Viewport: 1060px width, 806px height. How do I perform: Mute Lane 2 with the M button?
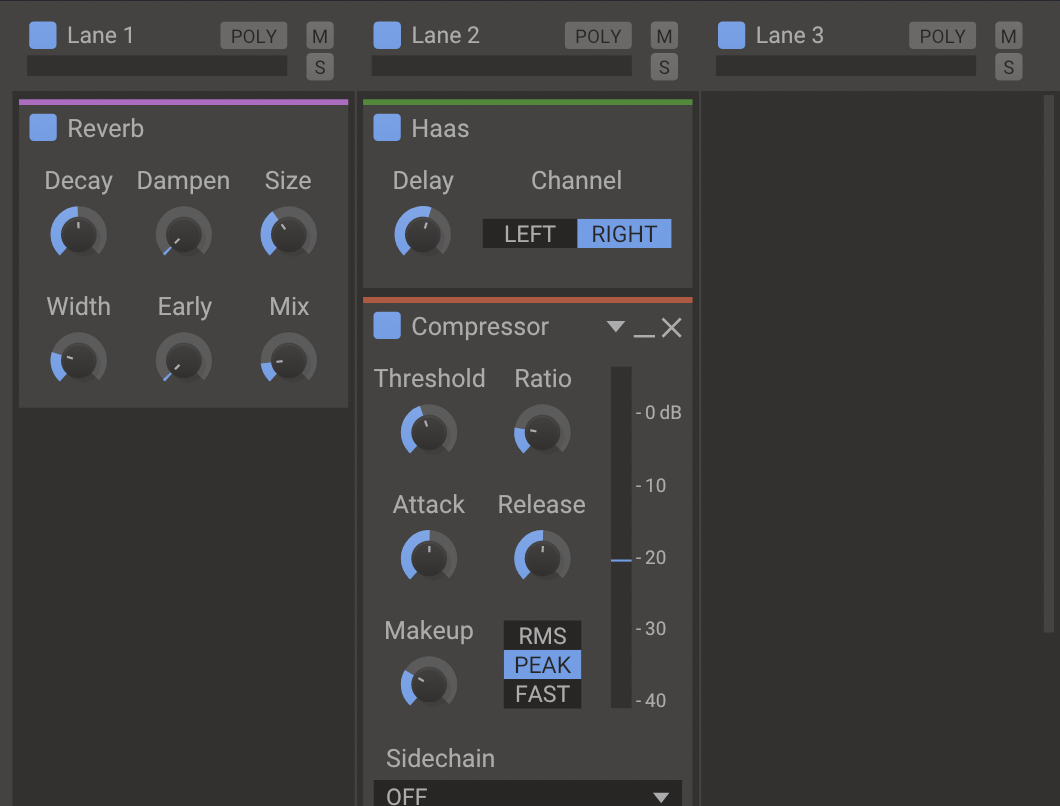(x=665, y=36)
